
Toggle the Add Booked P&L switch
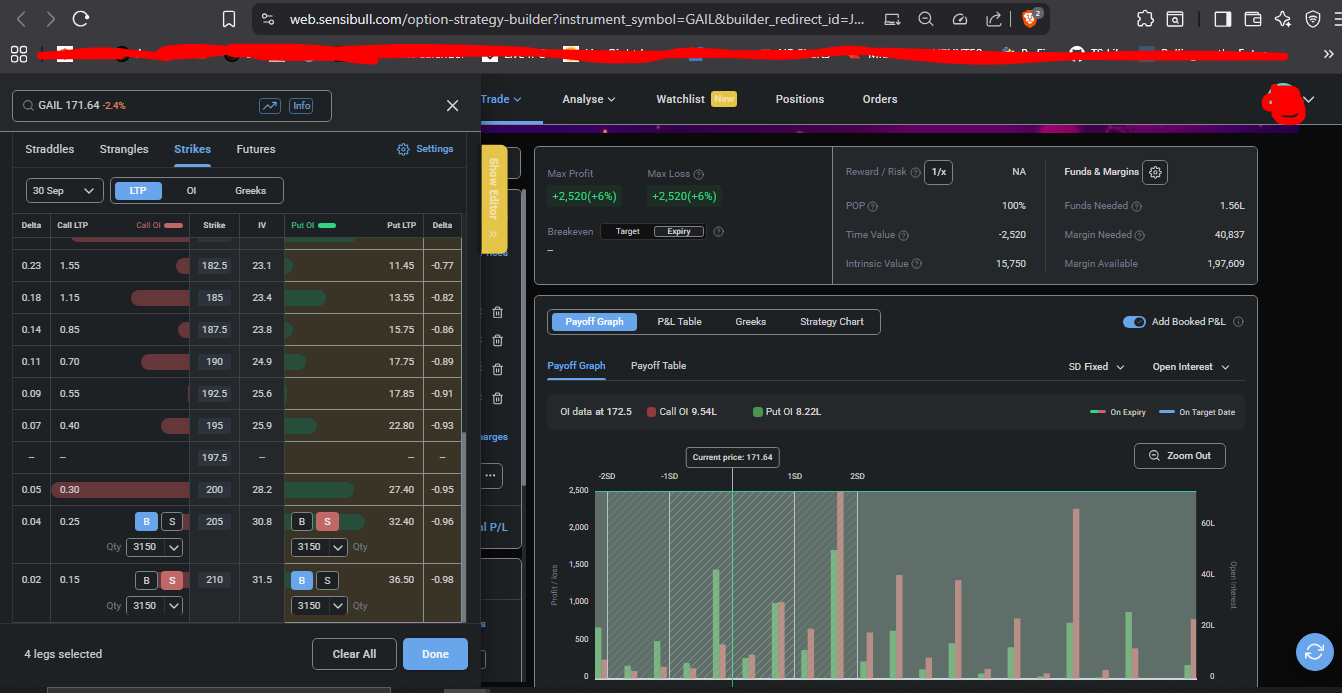1134,322
